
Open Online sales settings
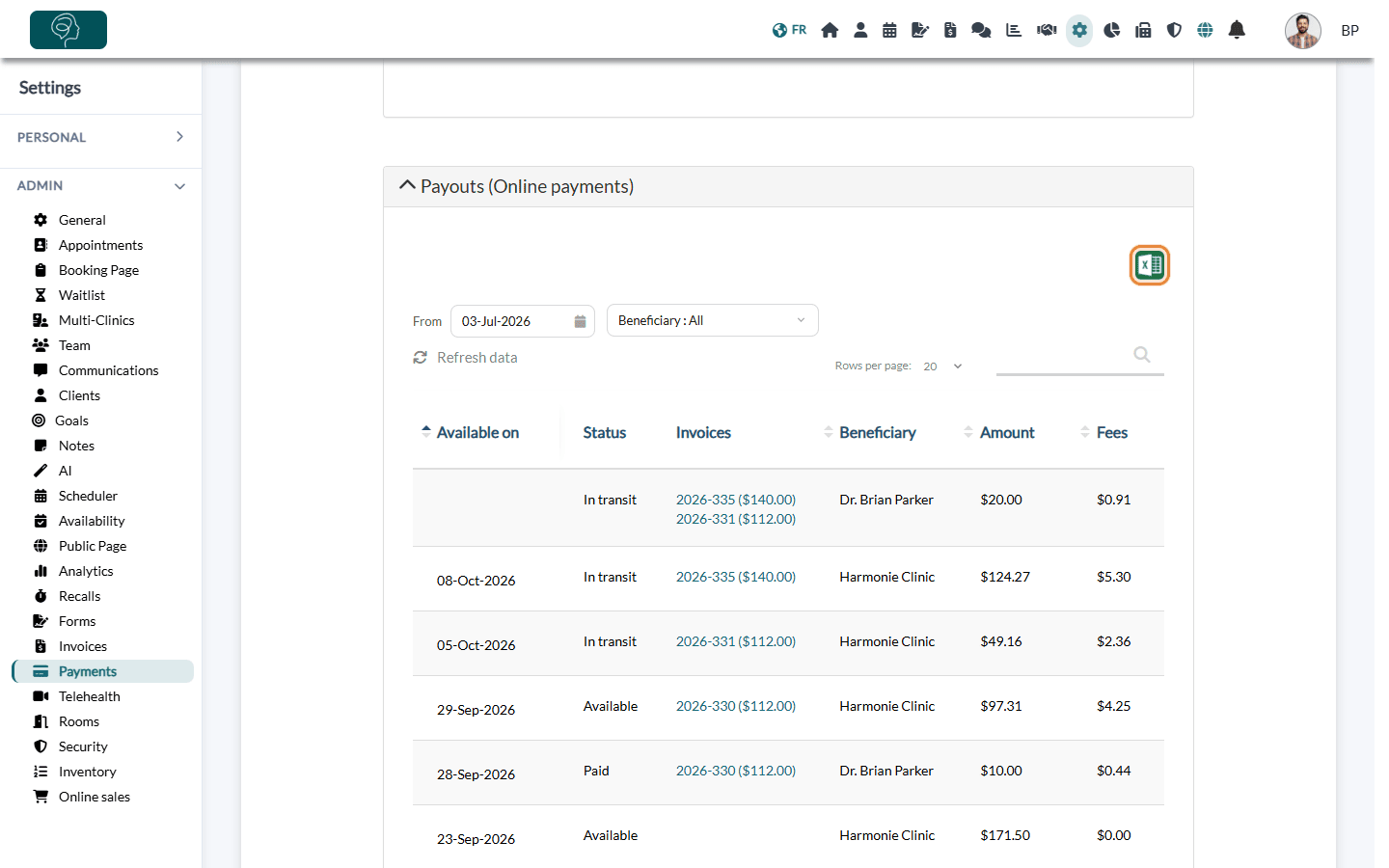94,797
